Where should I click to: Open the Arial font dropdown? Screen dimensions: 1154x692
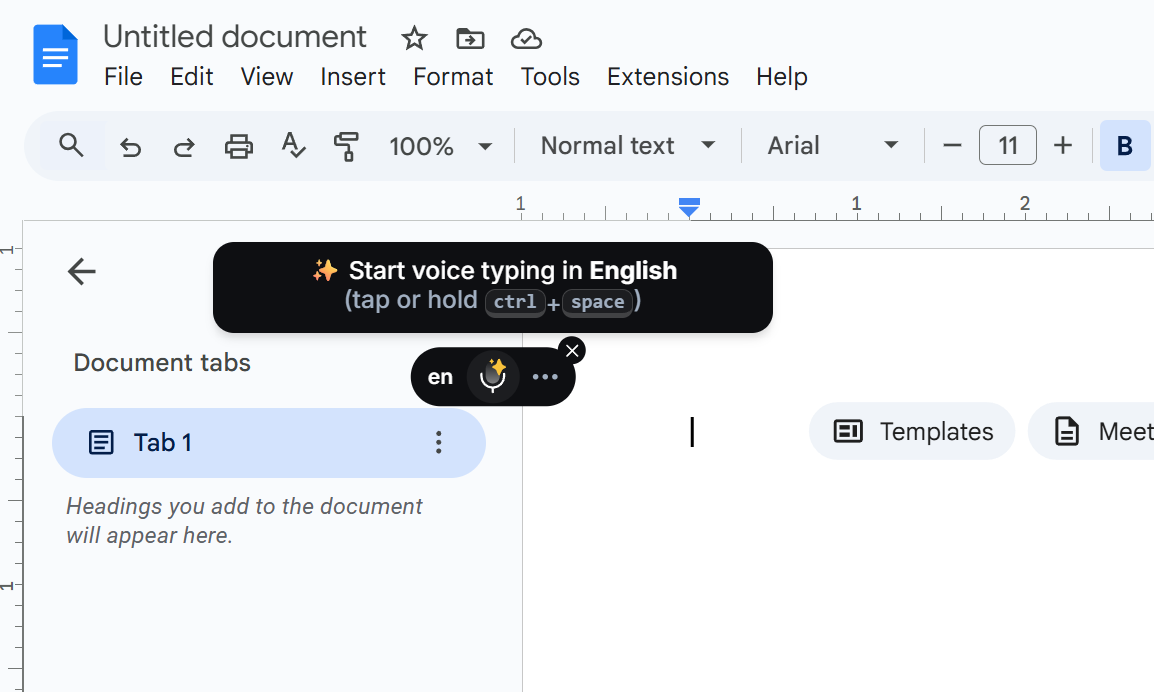[833, 146]
